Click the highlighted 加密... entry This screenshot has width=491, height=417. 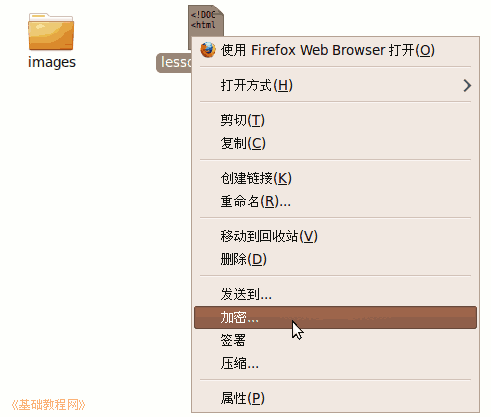(335, 318)
